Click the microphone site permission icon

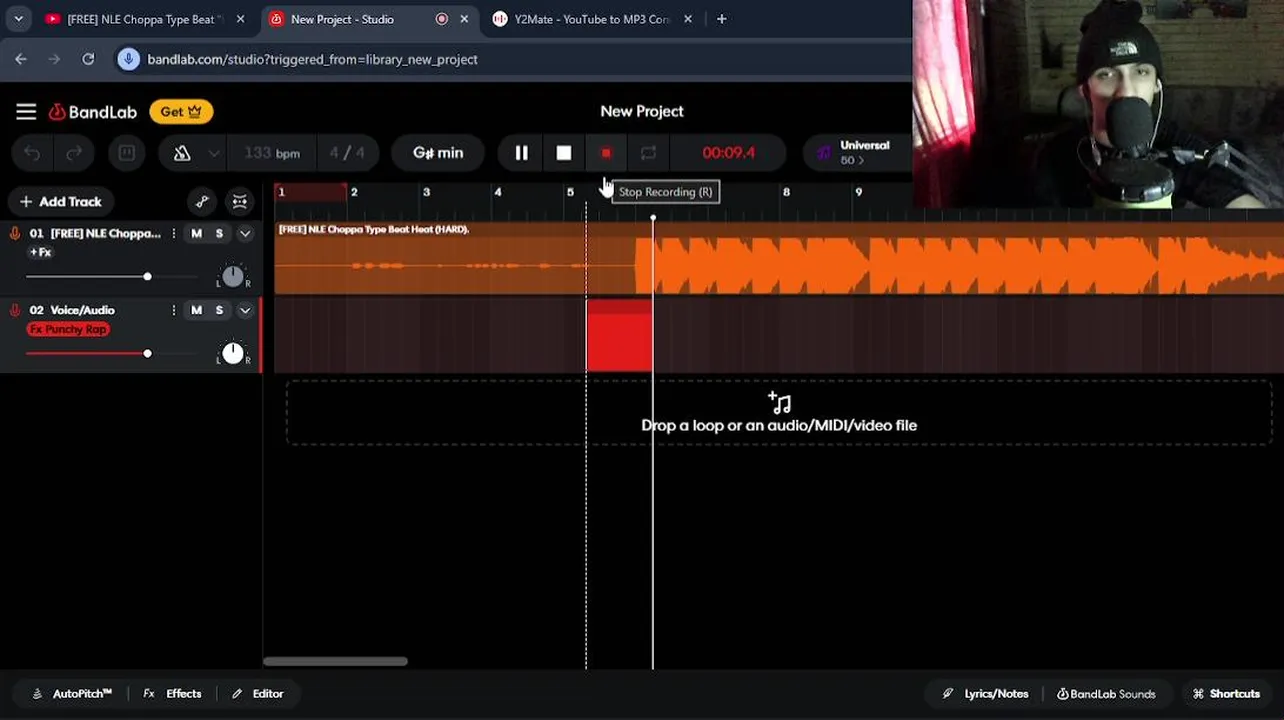click(128, 59)
